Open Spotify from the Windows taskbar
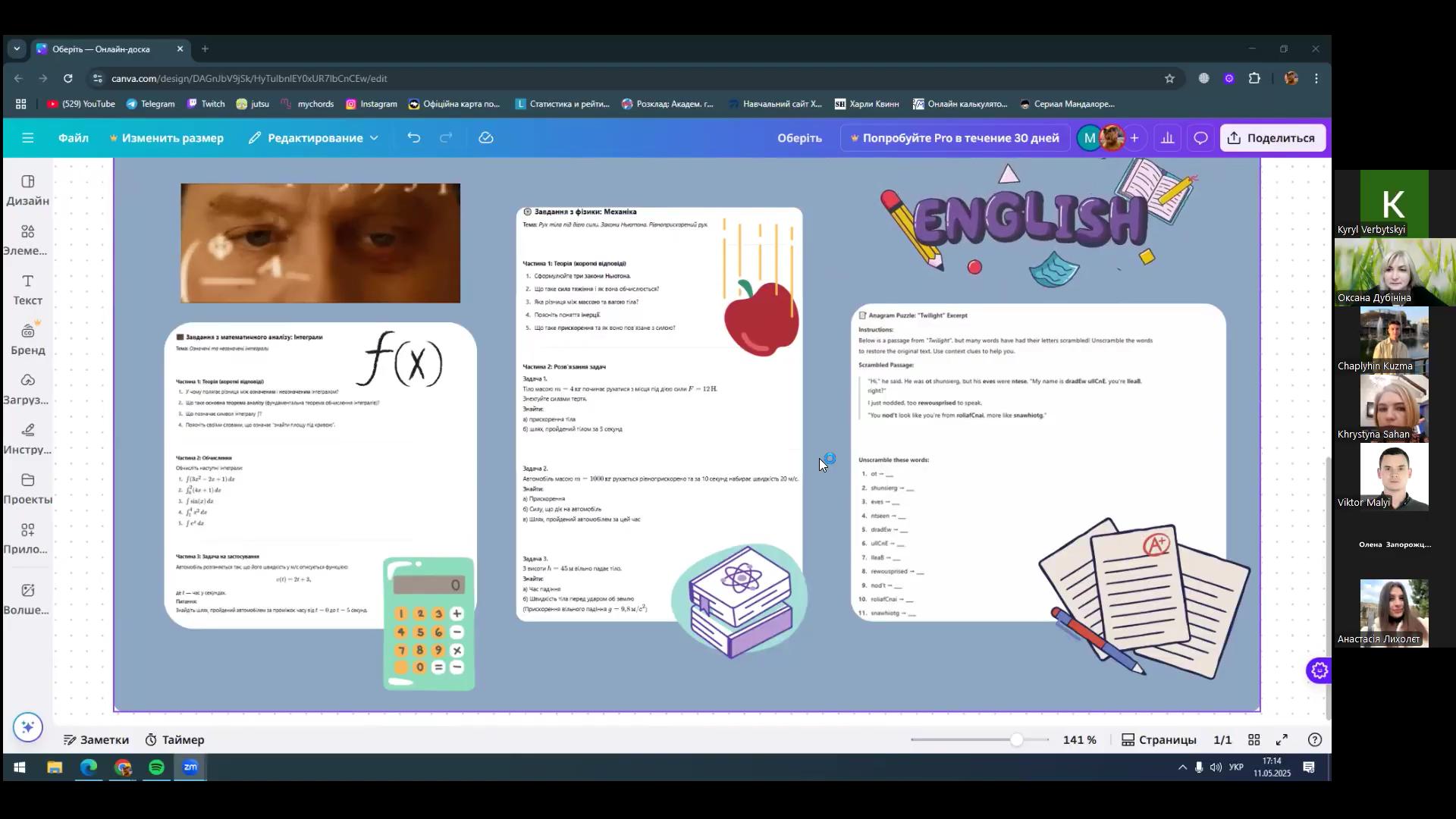Image resolution: width=1456 pixels, height=819 pixels. (156, 767)
